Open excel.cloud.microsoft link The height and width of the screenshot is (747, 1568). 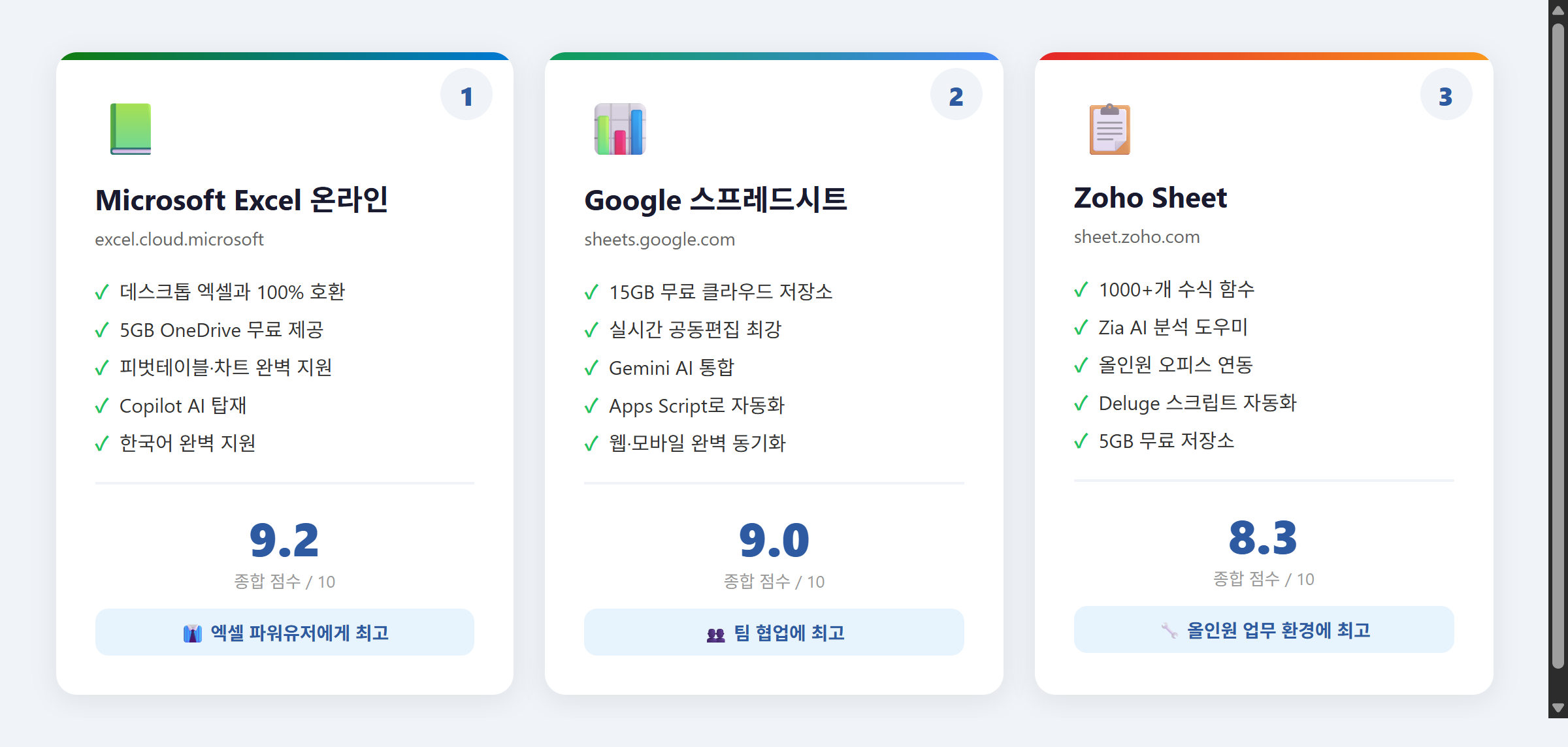(x=179, y=239)
